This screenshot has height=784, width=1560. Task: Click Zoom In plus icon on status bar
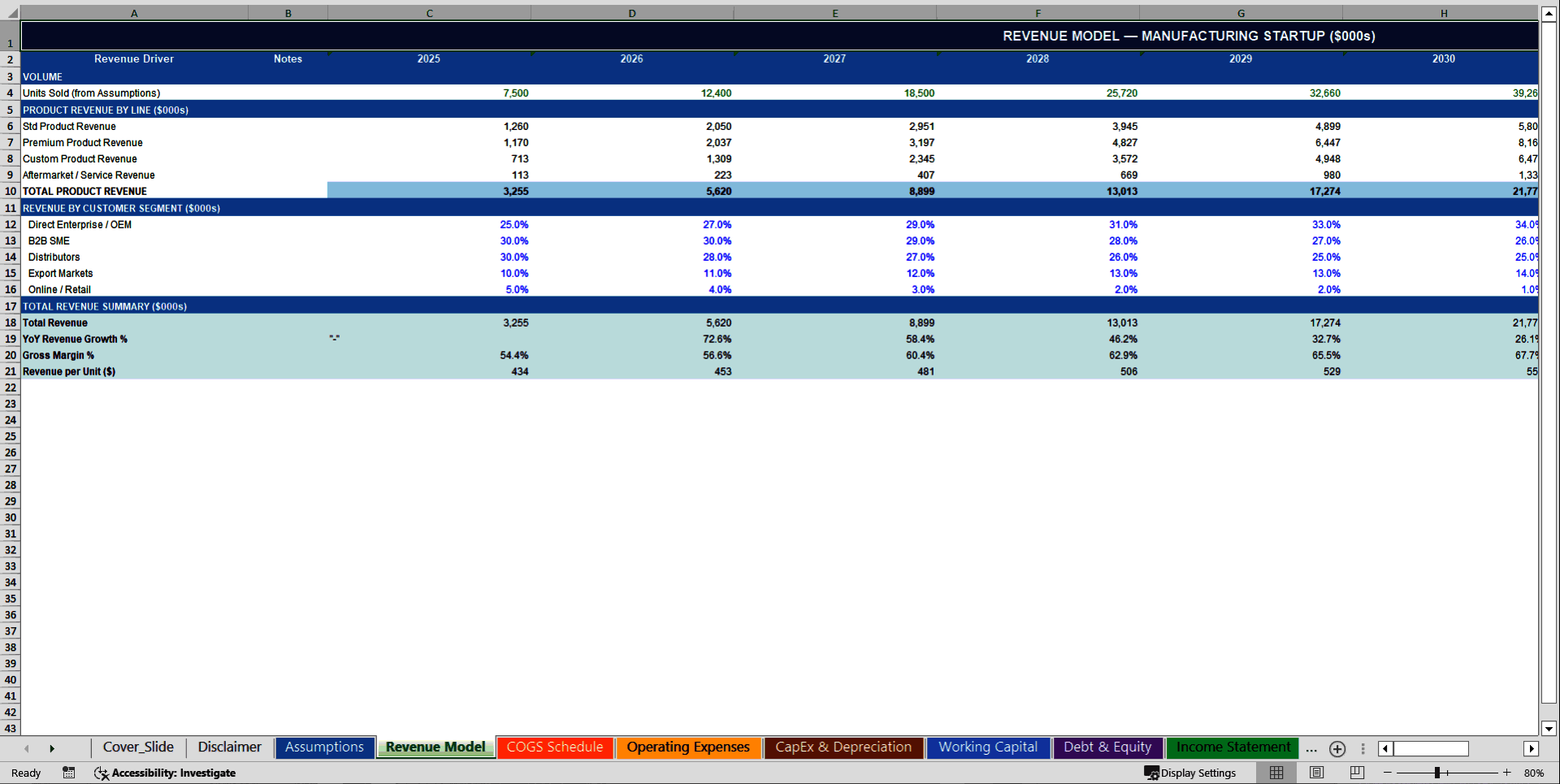(x=1507, y=773)
